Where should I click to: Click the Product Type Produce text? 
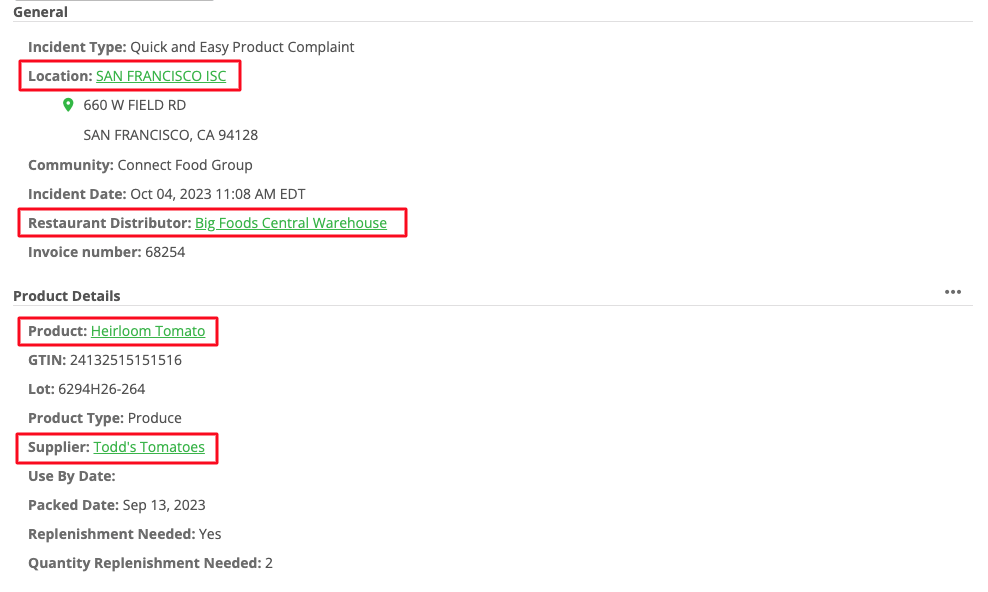[x=154, y=418]
